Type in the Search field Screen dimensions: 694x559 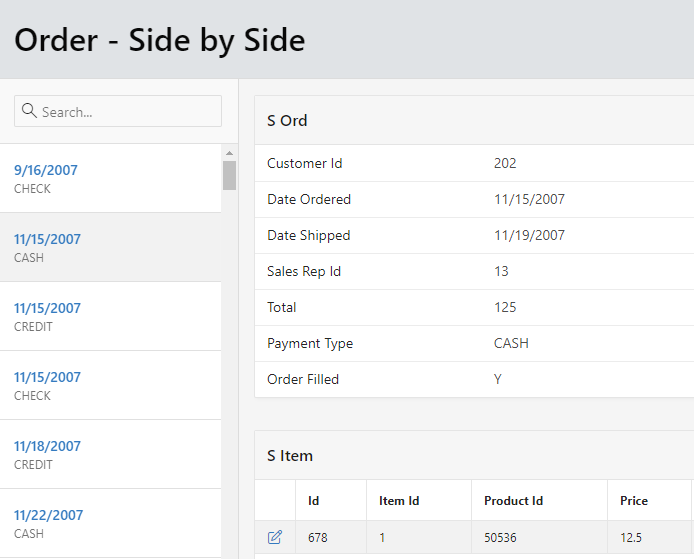[128, 112]
